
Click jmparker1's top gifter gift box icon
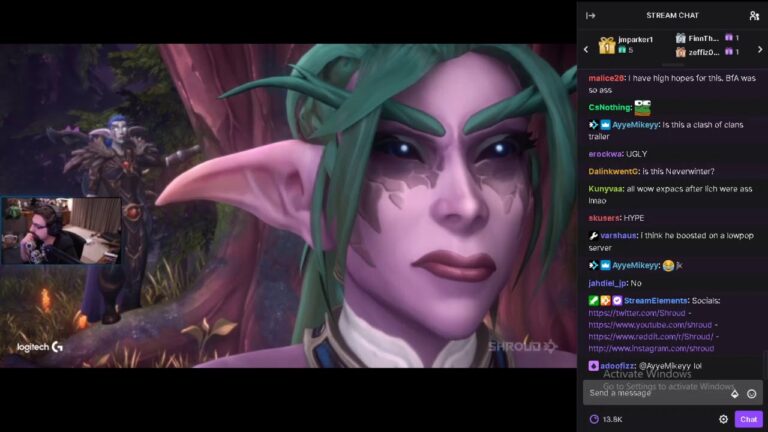606,46
